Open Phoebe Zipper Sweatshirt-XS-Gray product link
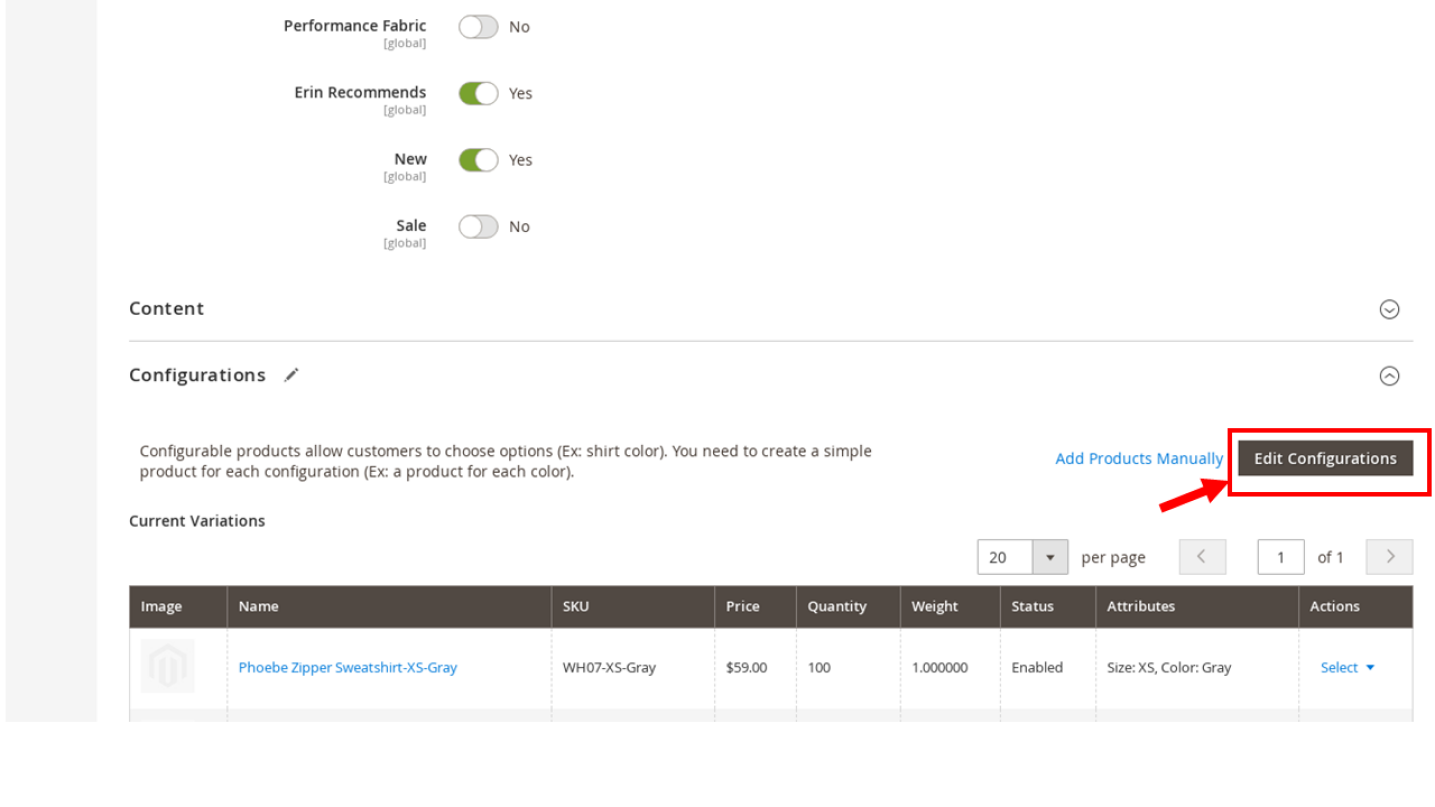Viewport: 1435px width, 807px height. (x=347, y=667)
